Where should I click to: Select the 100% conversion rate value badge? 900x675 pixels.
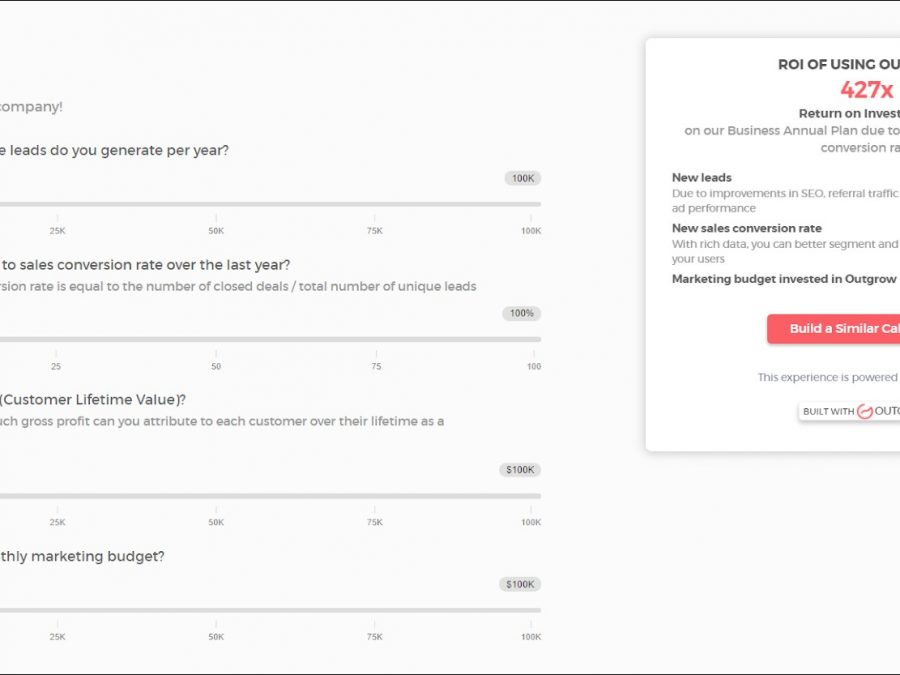click(522, 313)
